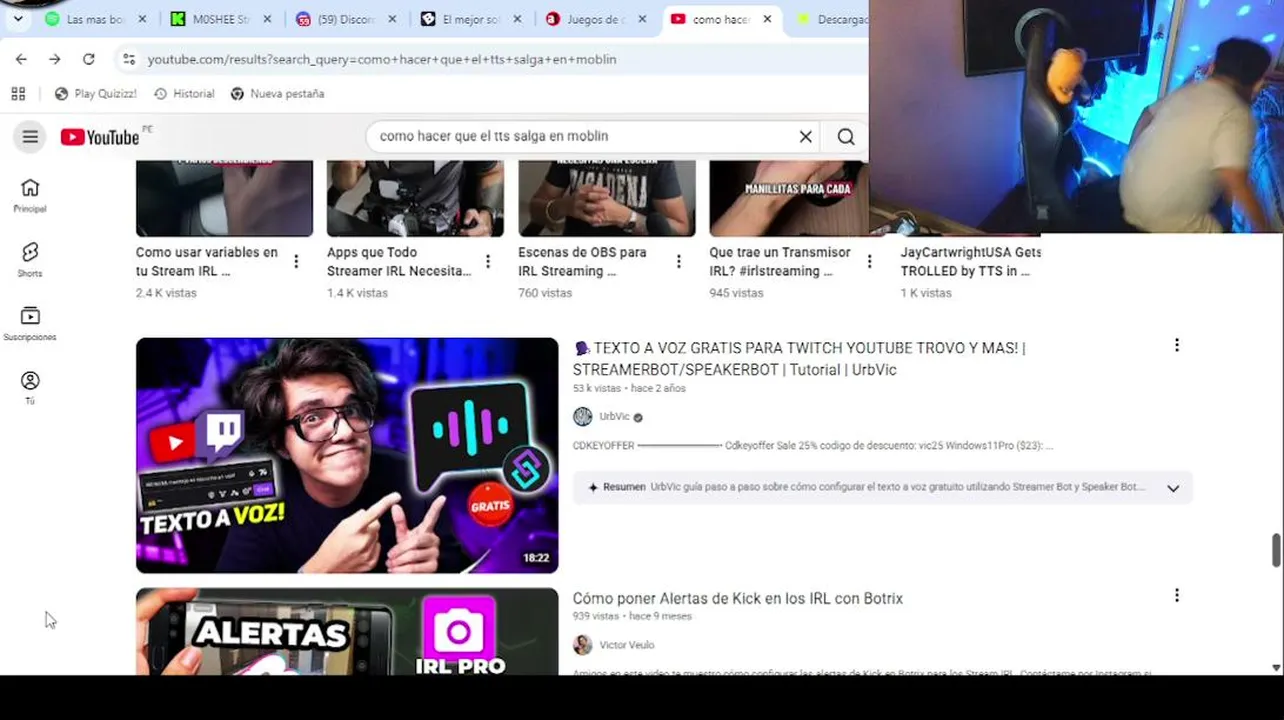This screenshot has height=720, width=1284.
Task: Open the UrbVic channel avatar
Action: tap(582, 417)
